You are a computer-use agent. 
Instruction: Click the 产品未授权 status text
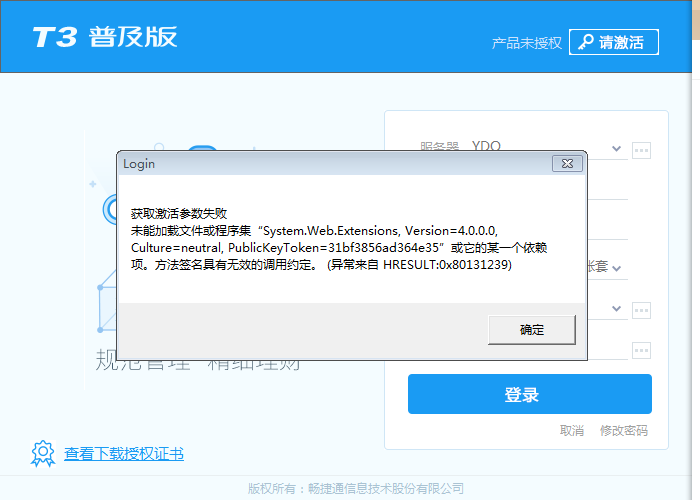coord(526,43)
